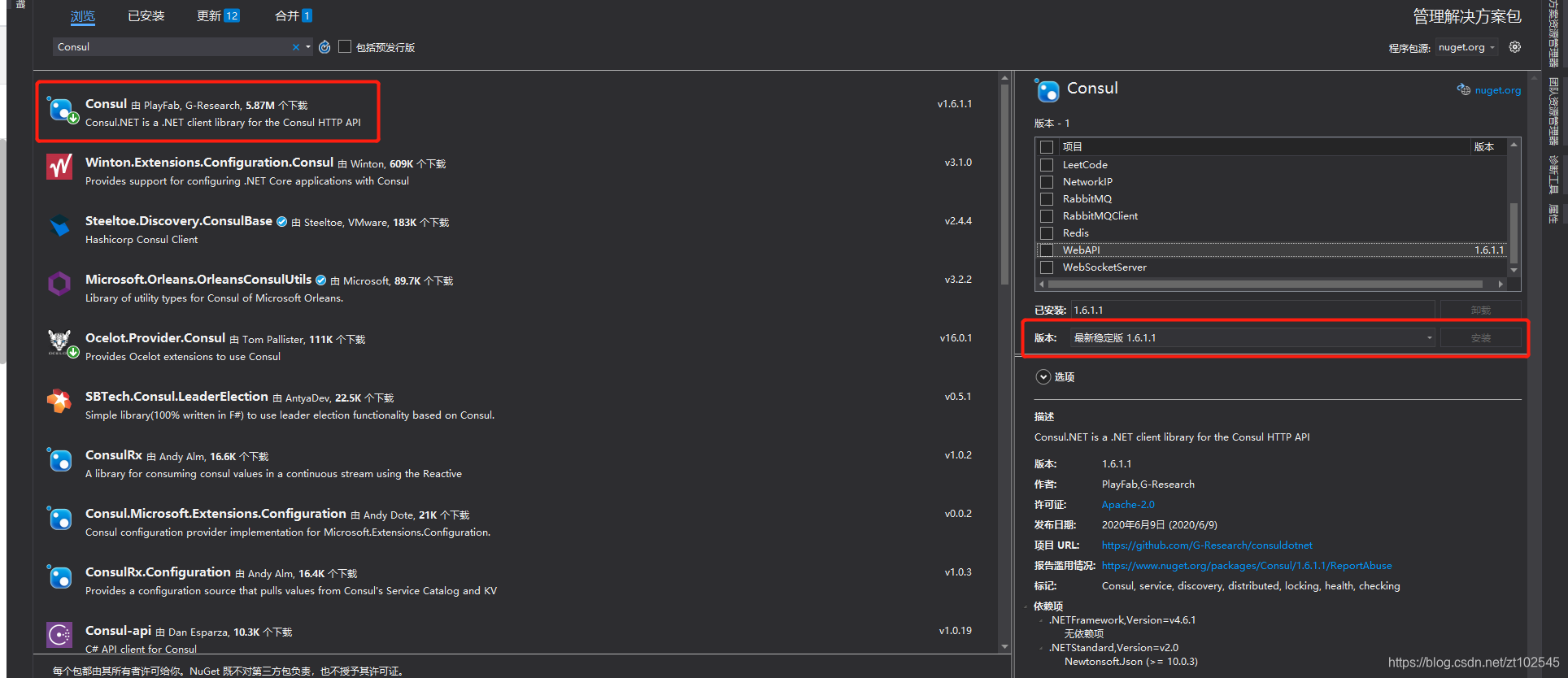Select the Winton.Extensions.Configuration.Consul package title

click(x=209, y=163)
